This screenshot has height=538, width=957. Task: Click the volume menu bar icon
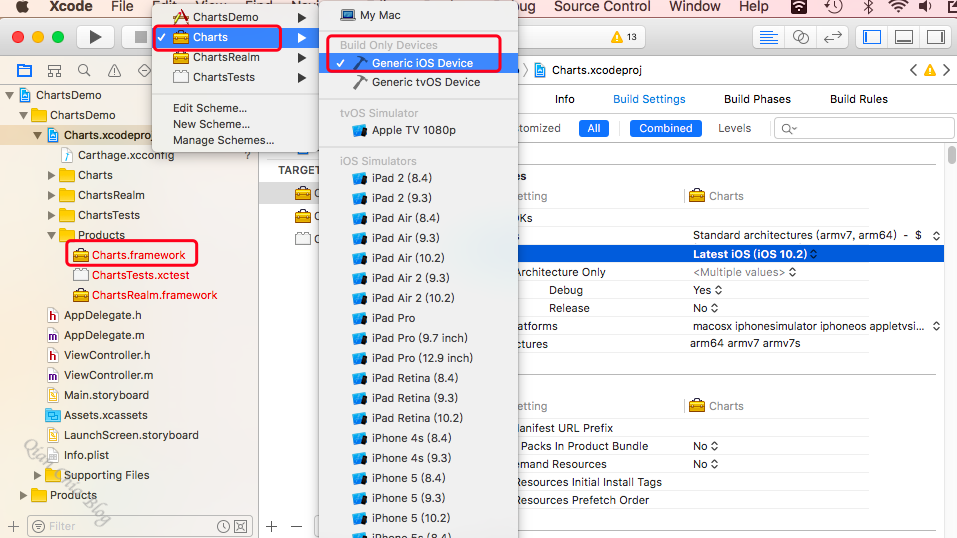tap(926, 7)
